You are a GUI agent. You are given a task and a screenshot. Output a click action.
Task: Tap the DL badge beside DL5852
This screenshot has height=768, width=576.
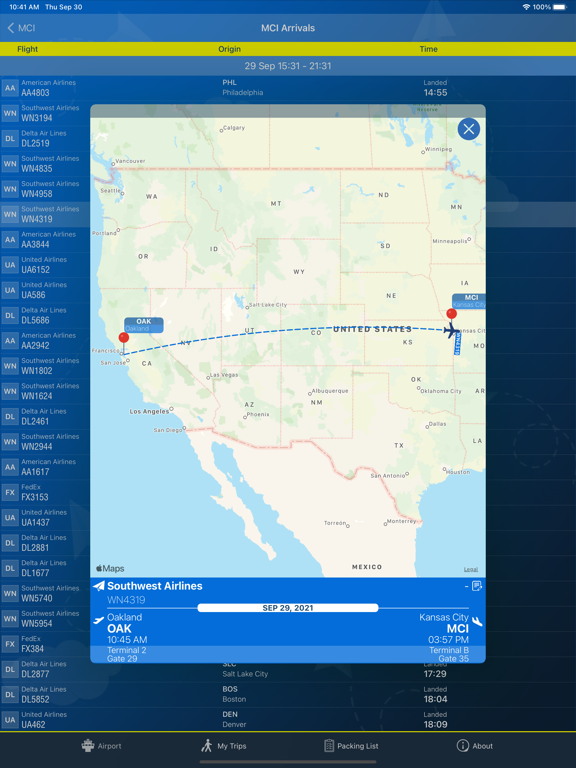click(x=10, y=695)
